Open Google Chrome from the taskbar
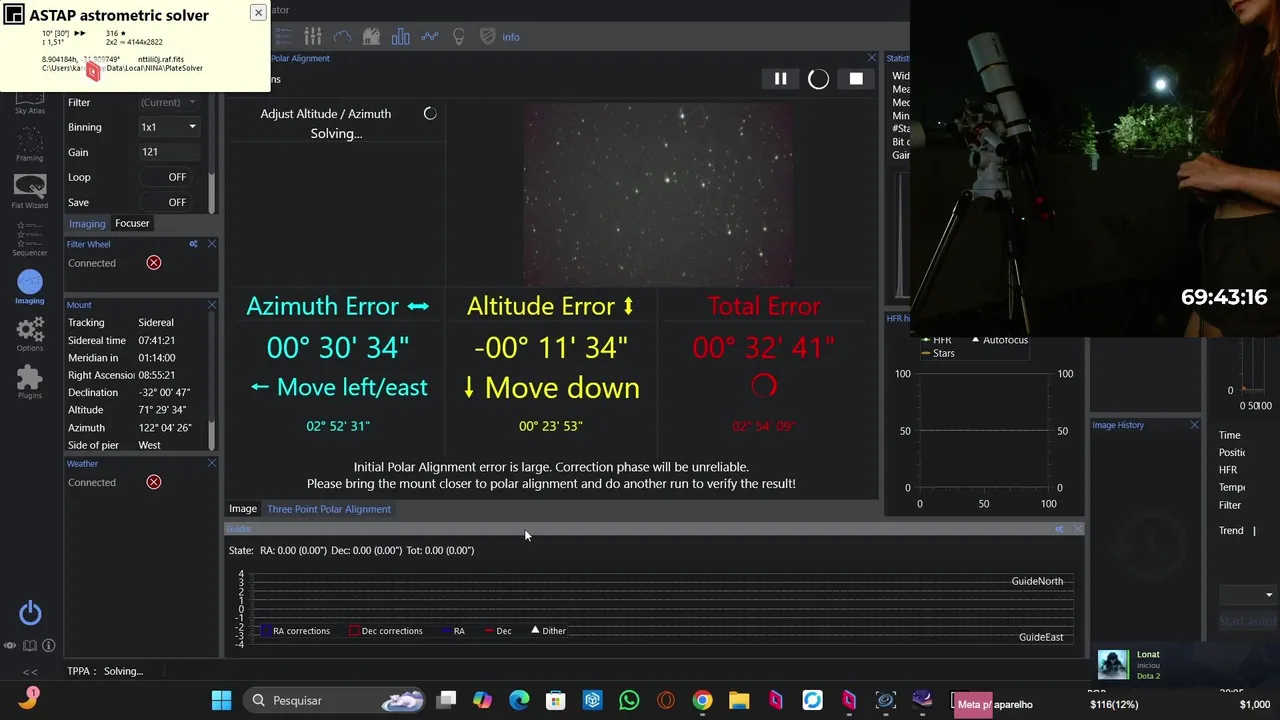This screenshot has width=1280, height=720. [702, 701]
